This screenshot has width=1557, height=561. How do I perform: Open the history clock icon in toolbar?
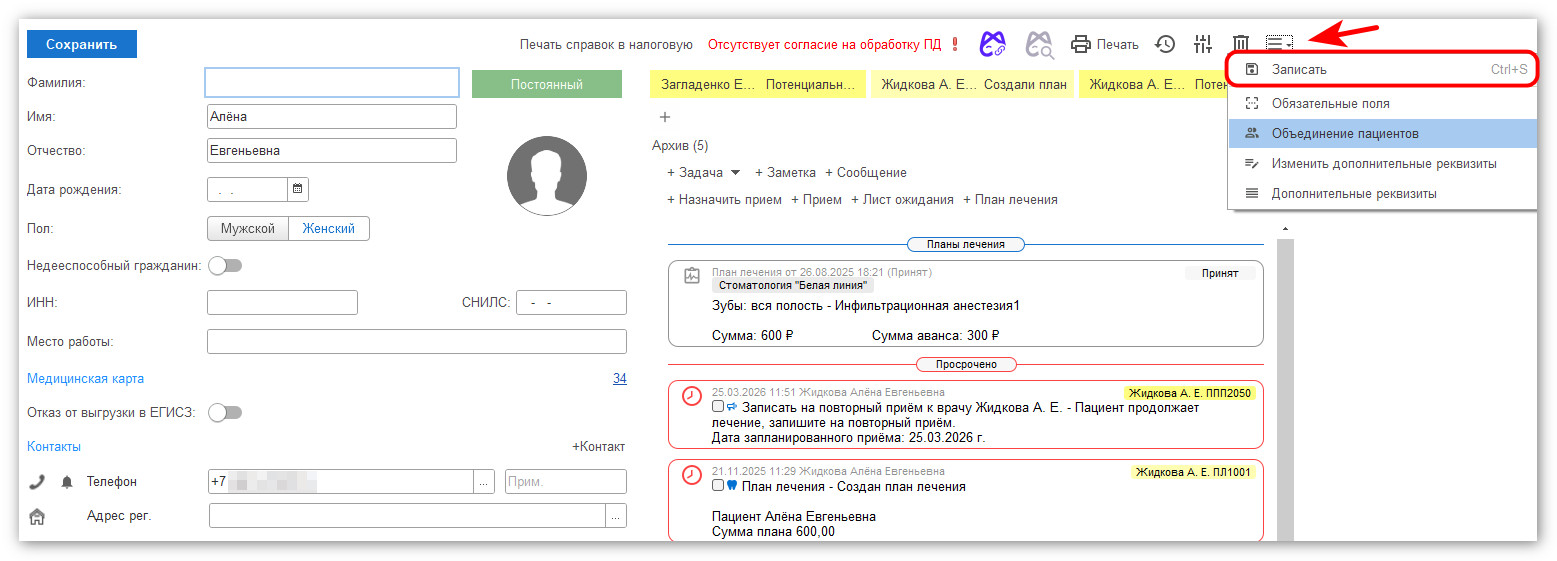tap(1165, 44)
